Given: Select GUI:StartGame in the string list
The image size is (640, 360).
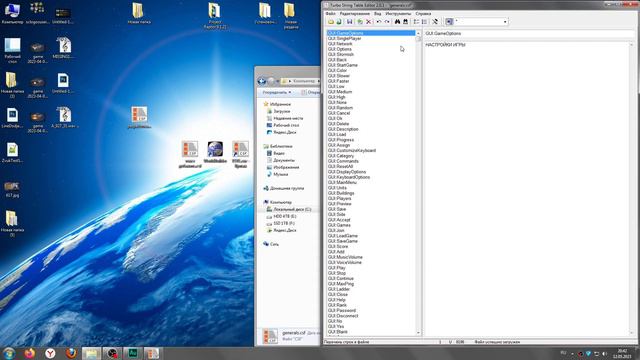Looking at the screenshot, I should [343, 65].
